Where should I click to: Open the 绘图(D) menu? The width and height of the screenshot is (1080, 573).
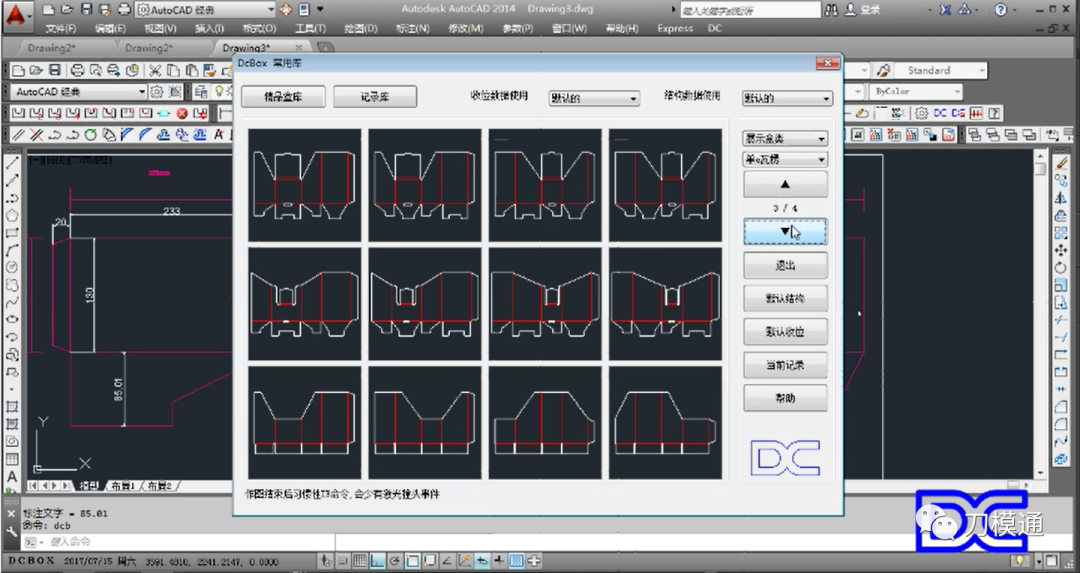point(361,29)
